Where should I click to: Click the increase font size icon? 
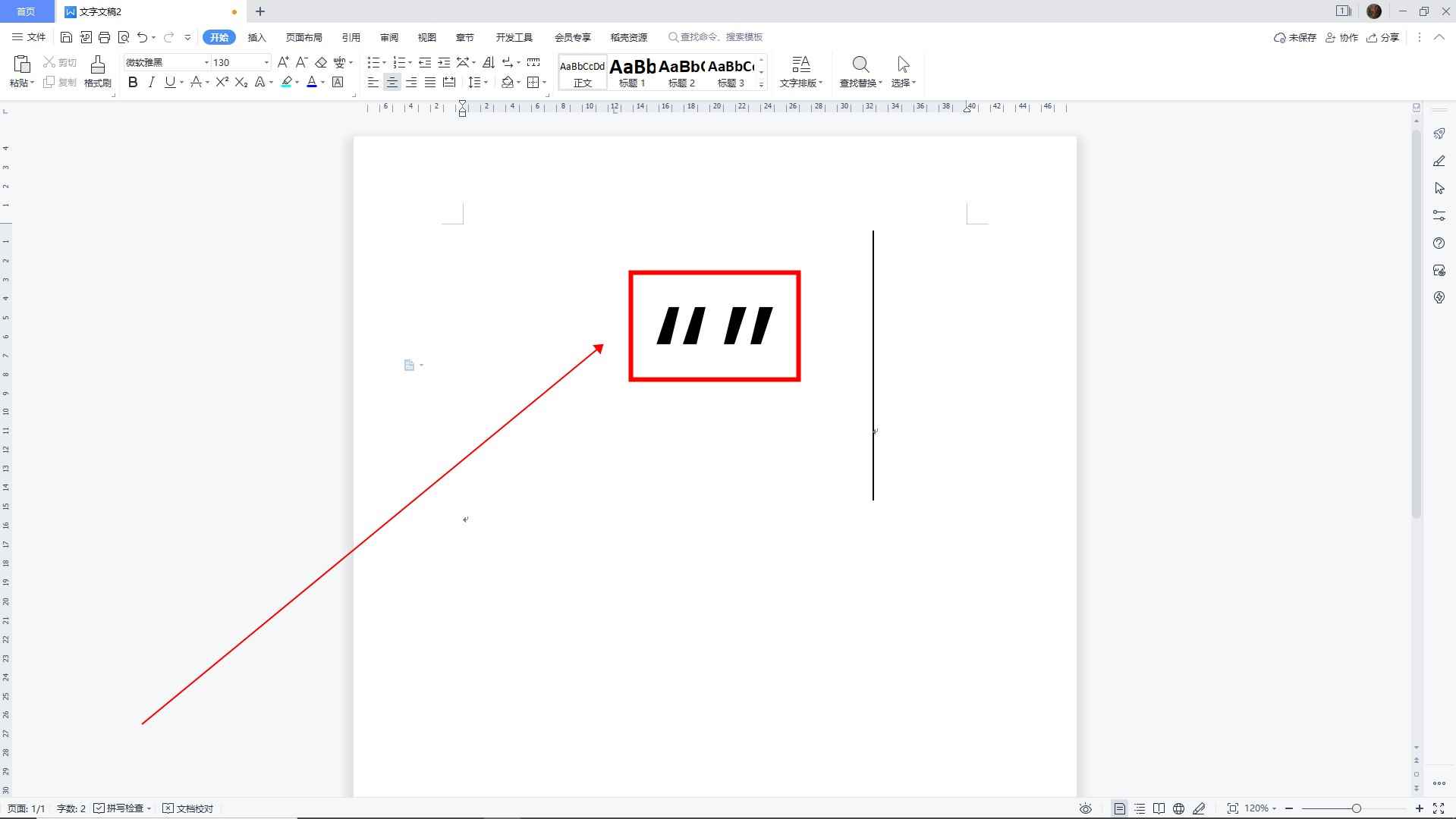coord(283,62)
